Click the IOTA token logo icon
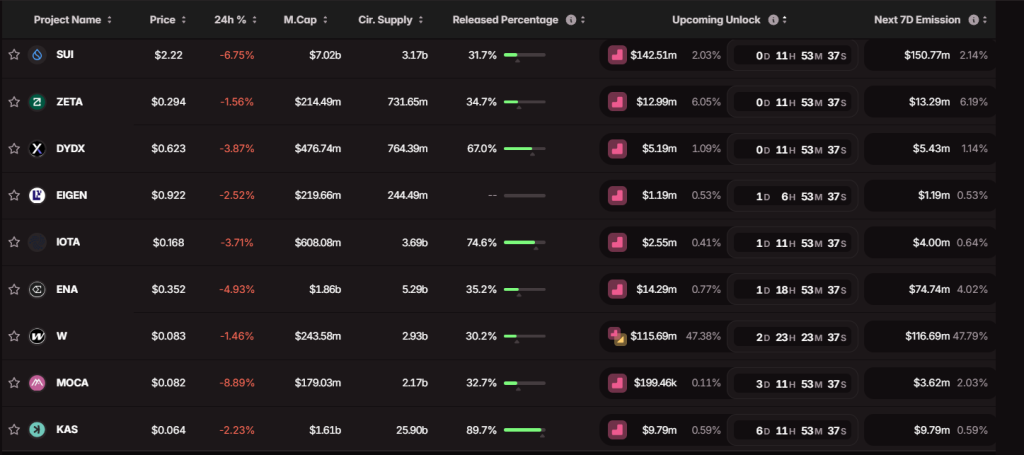The width and height of the screenshot is (1024, 455). [37, 242]
